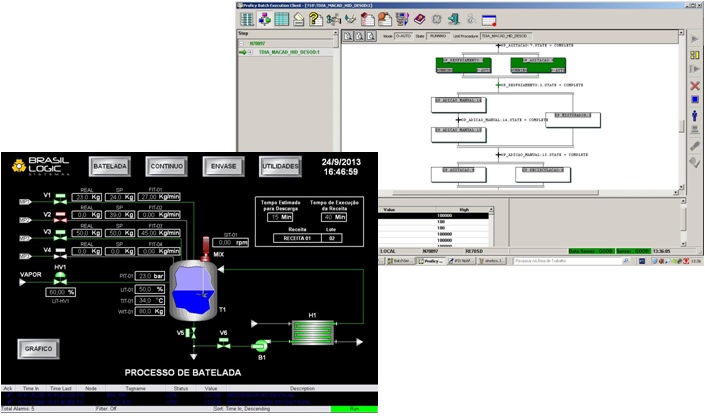Click the red X abort batch icon
This screenshot has height=416, width=705.
tap(694, 86)
